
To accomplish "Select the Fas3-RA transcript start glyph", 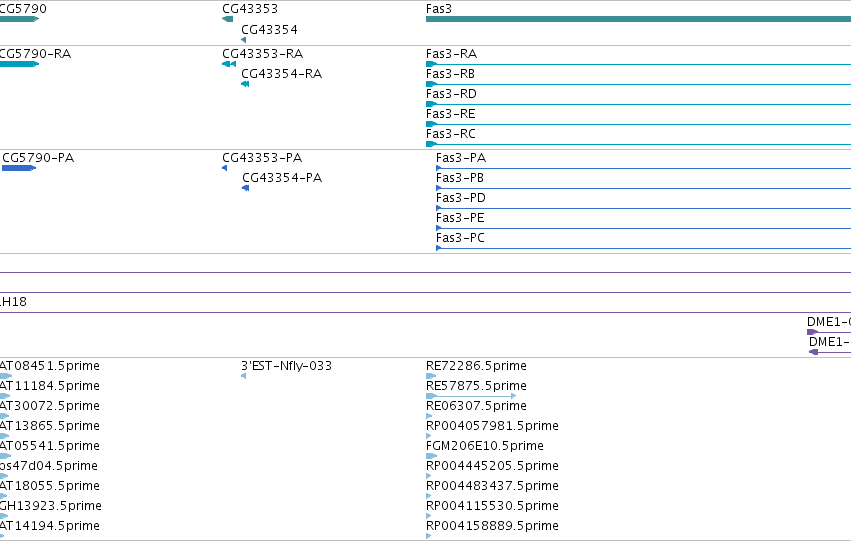I will [x=431, y=64].
